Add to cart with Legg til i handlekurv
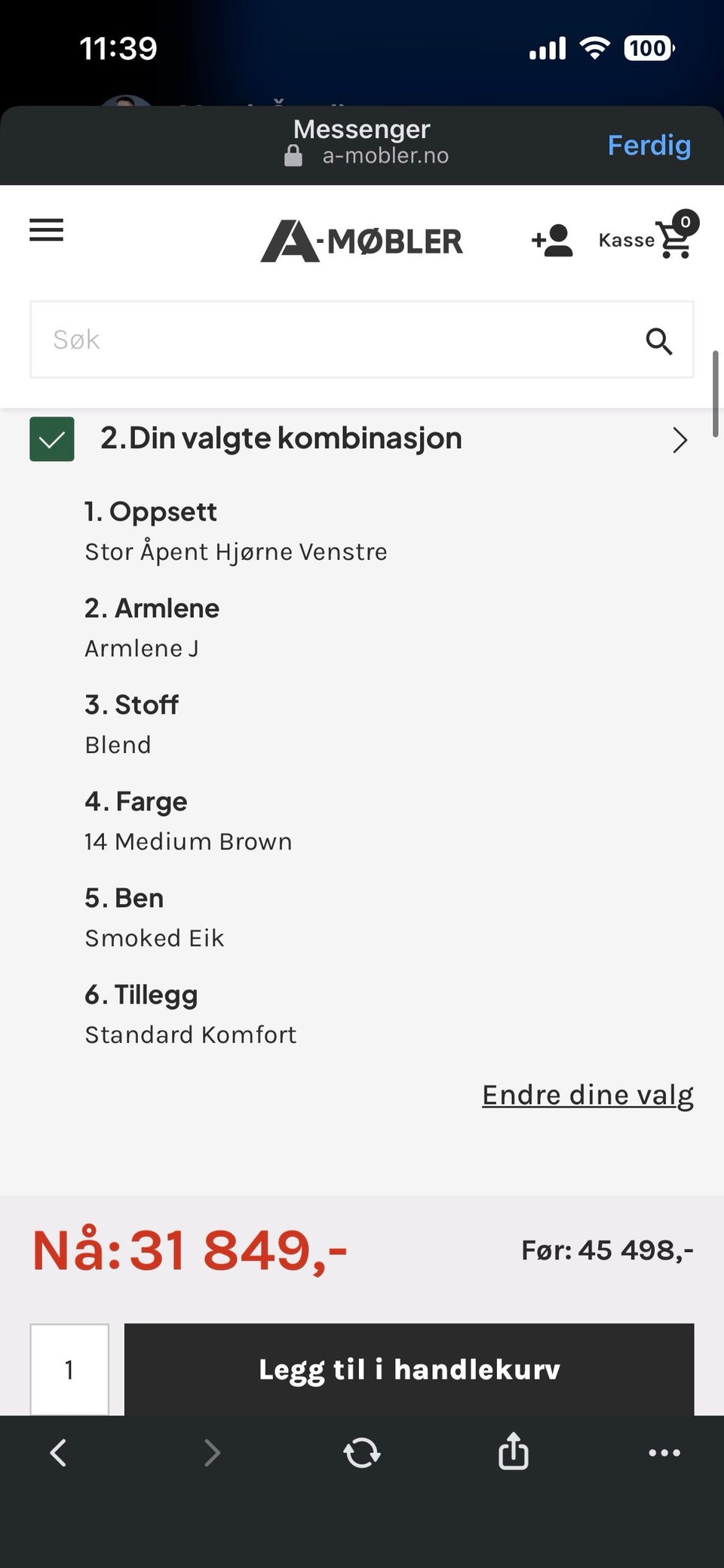The width and height of the screenshot is (724, 1568). (x=409, y=1369)
